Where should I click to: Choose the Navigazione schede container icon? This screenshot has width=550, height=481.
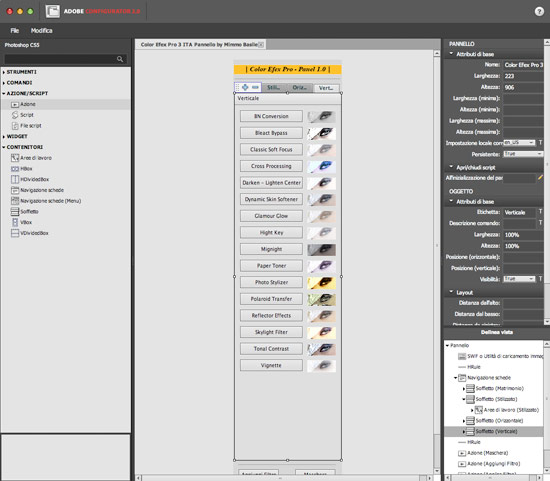pyautogui.click(x=15, y=190)
